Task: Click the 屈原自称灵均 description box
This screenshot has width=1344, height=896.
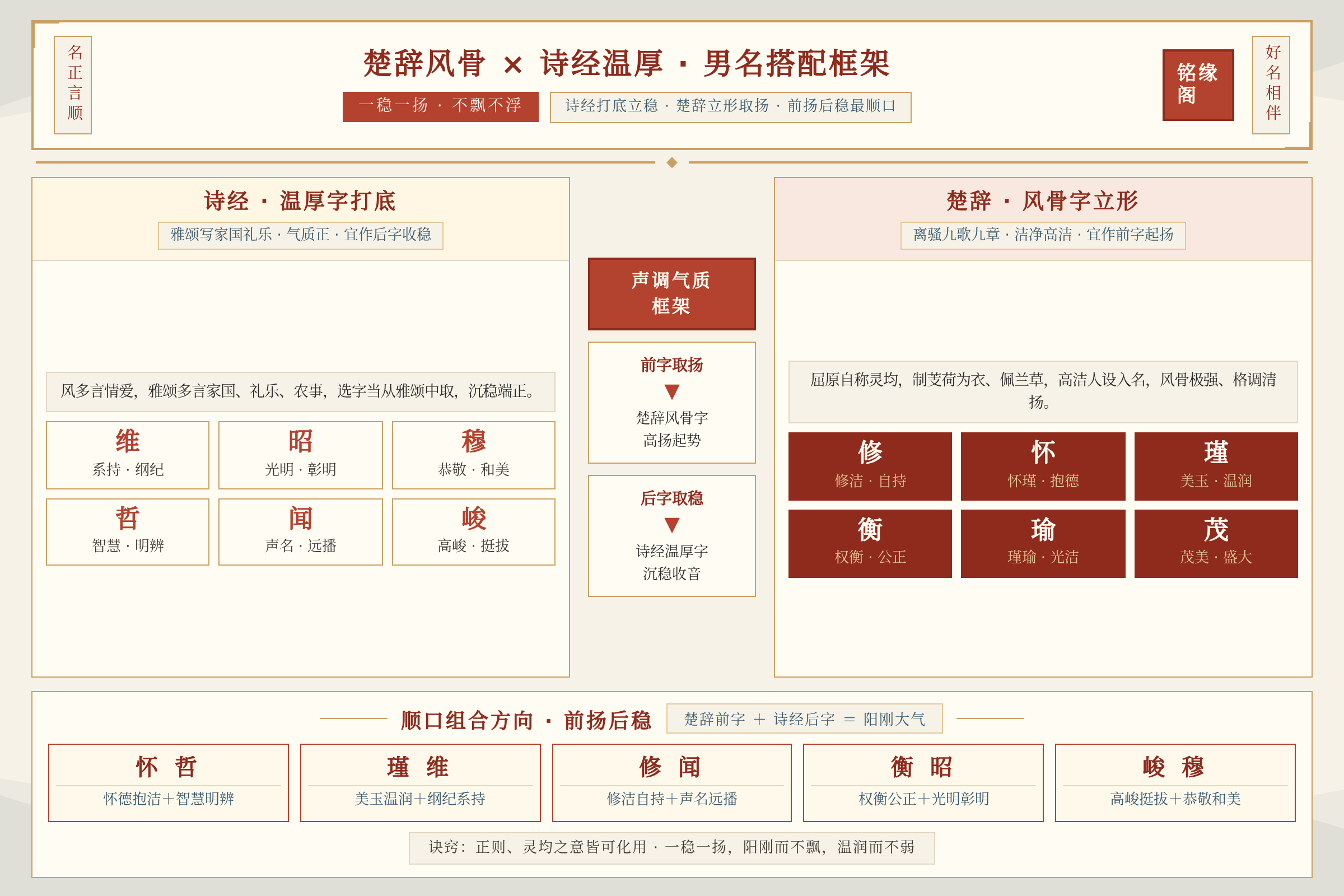Action: (x=1042, y=391)
